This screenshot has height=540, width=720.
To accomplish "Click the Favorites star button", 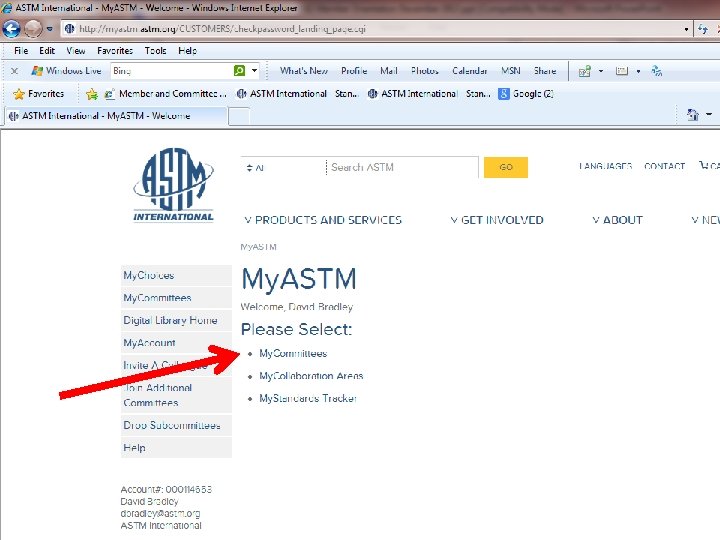I will (39, 94).
